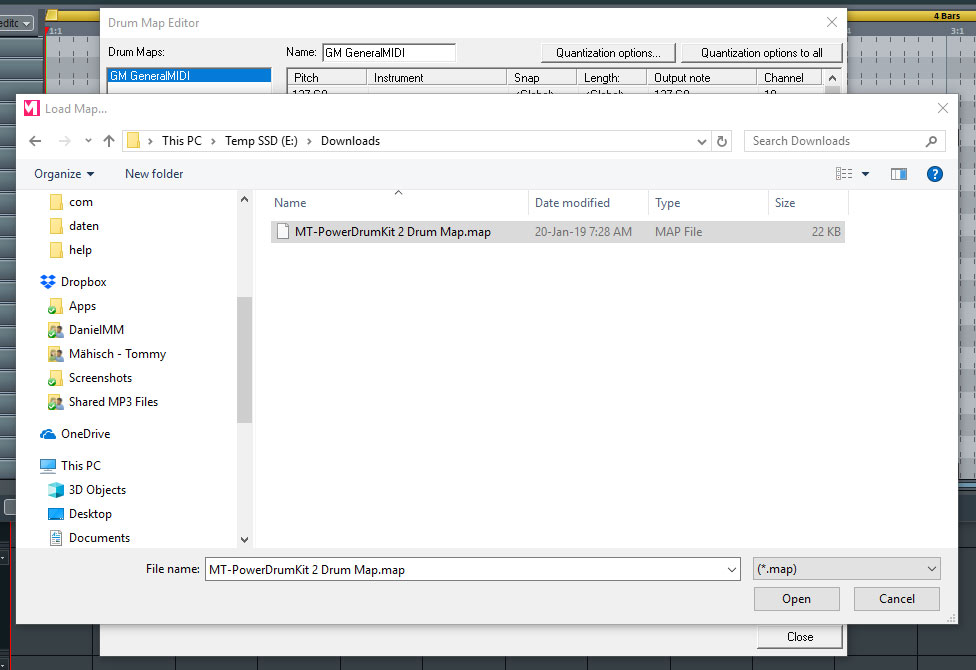This screenshot has width=976, height=670.
Task: Refresh the Downloads folder view
Action: [x=721, y=141]
